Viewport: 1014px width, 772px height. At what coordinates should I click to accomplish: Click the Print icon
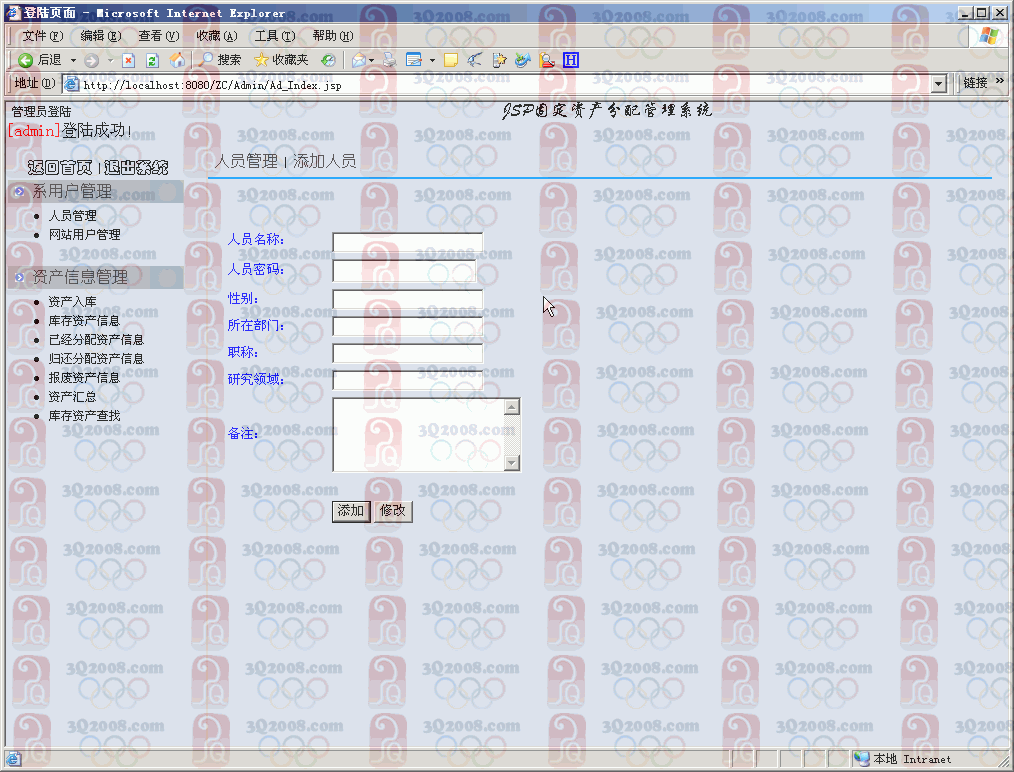pyautogui.click(x=389, y=60)
